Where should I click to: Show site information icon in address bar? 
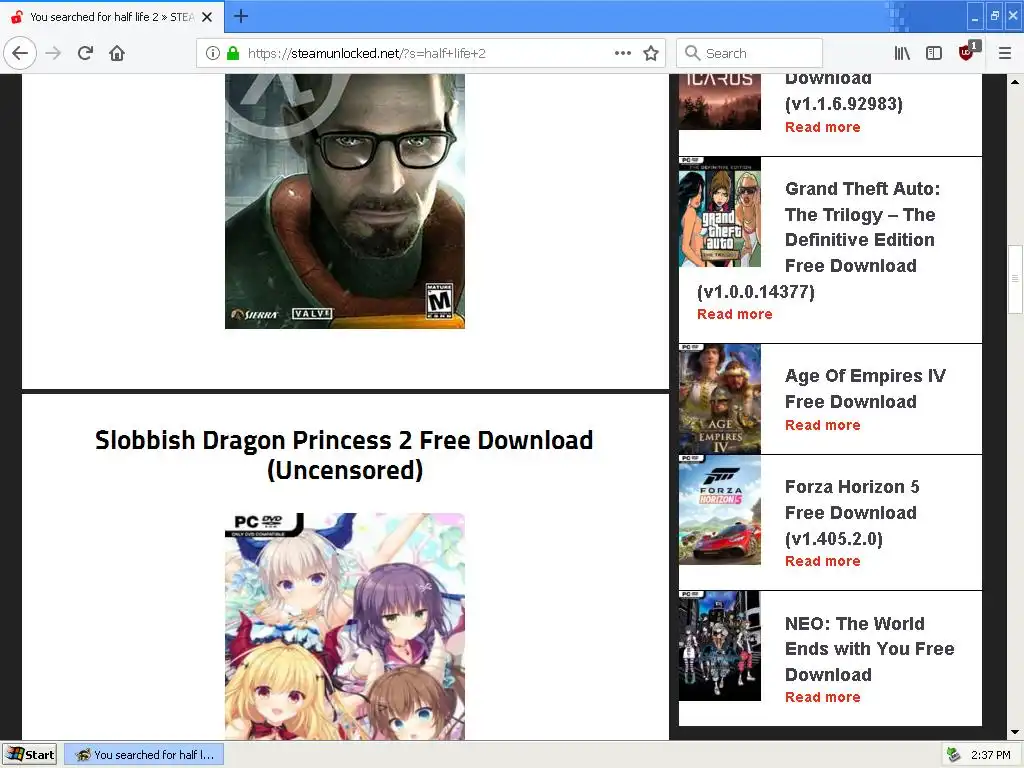tap(213, 53)
